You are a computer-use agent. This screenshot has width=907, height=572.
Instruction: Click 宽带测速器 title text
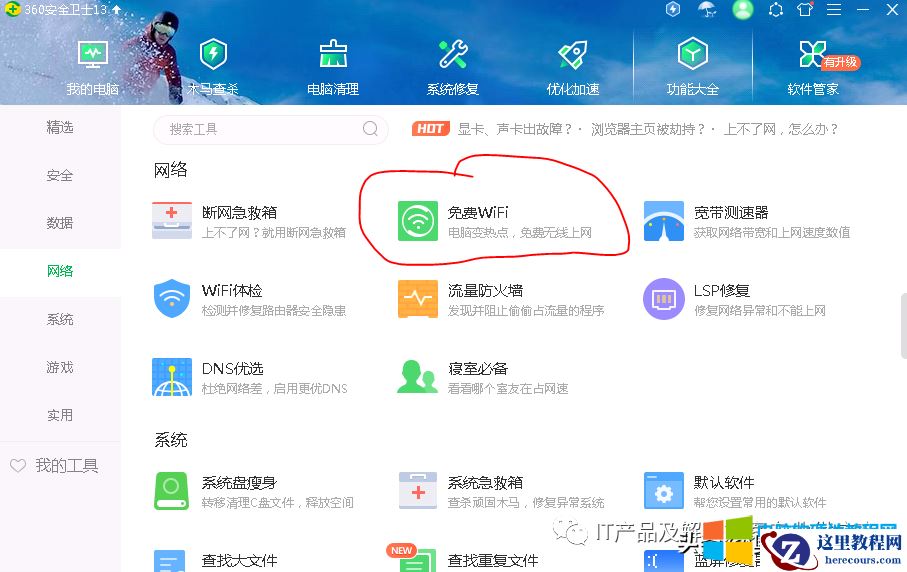(x=731, y=212)
